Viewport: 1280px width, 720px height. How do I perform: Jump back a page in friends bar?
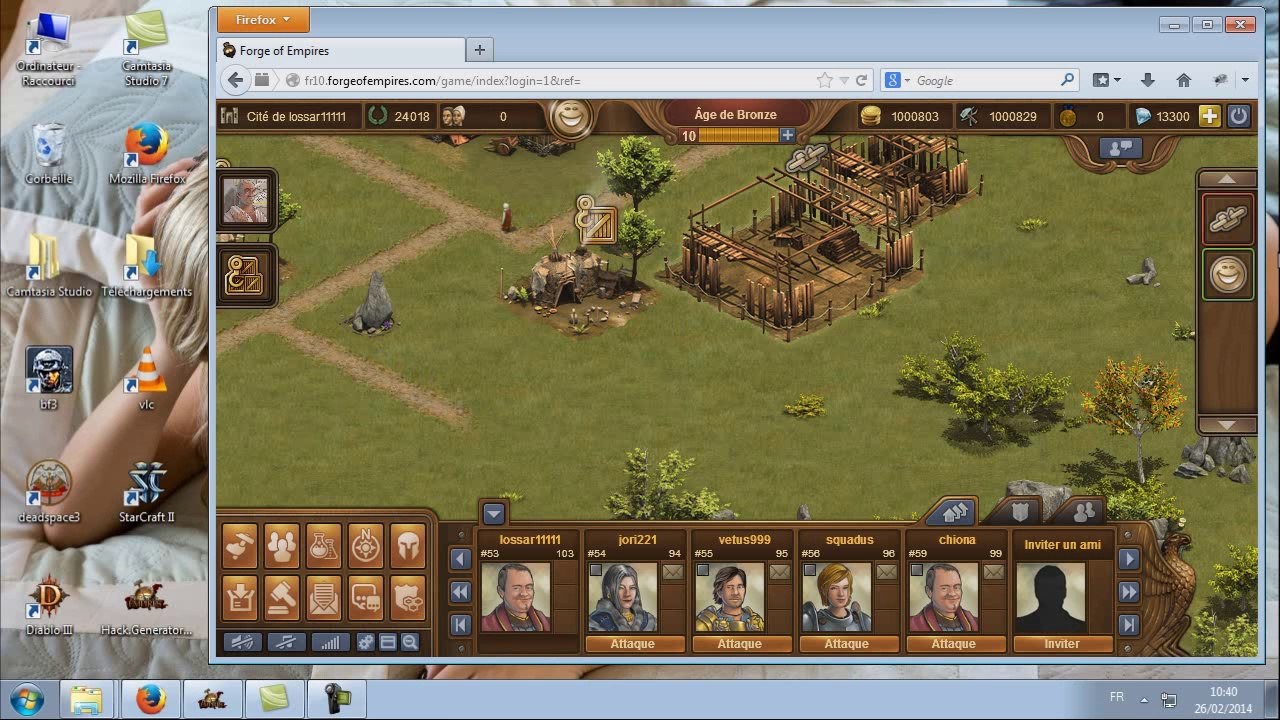pyautogui.click(x=460, y=592)
